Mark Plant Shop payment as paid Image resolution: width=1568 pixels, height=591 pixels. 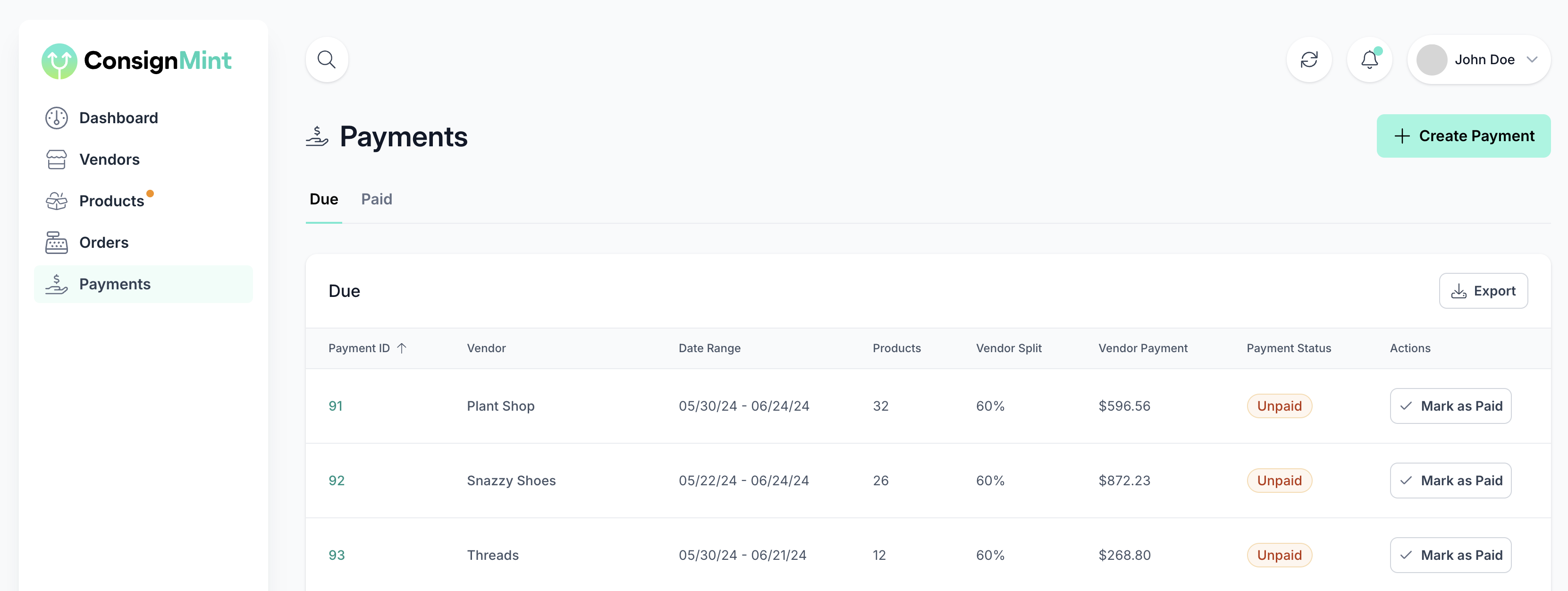tap(1450, 406)
